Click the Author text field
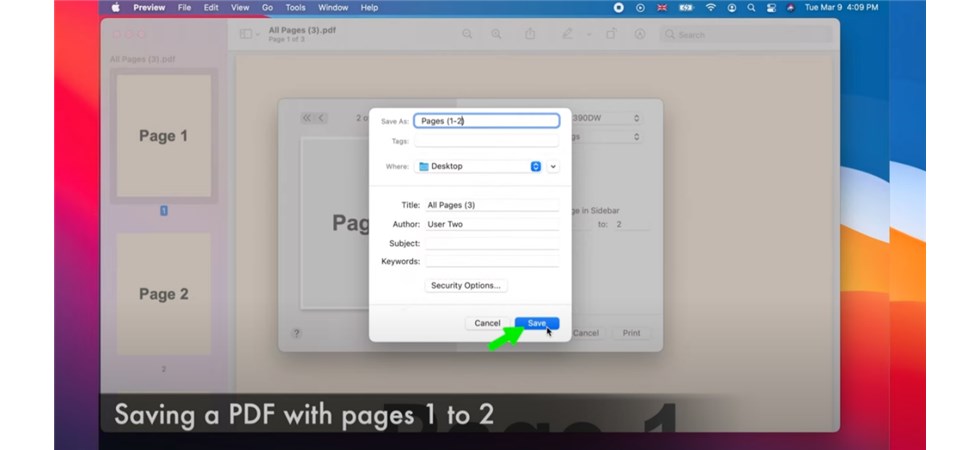 pyautogui.click(x=491, y=224)
